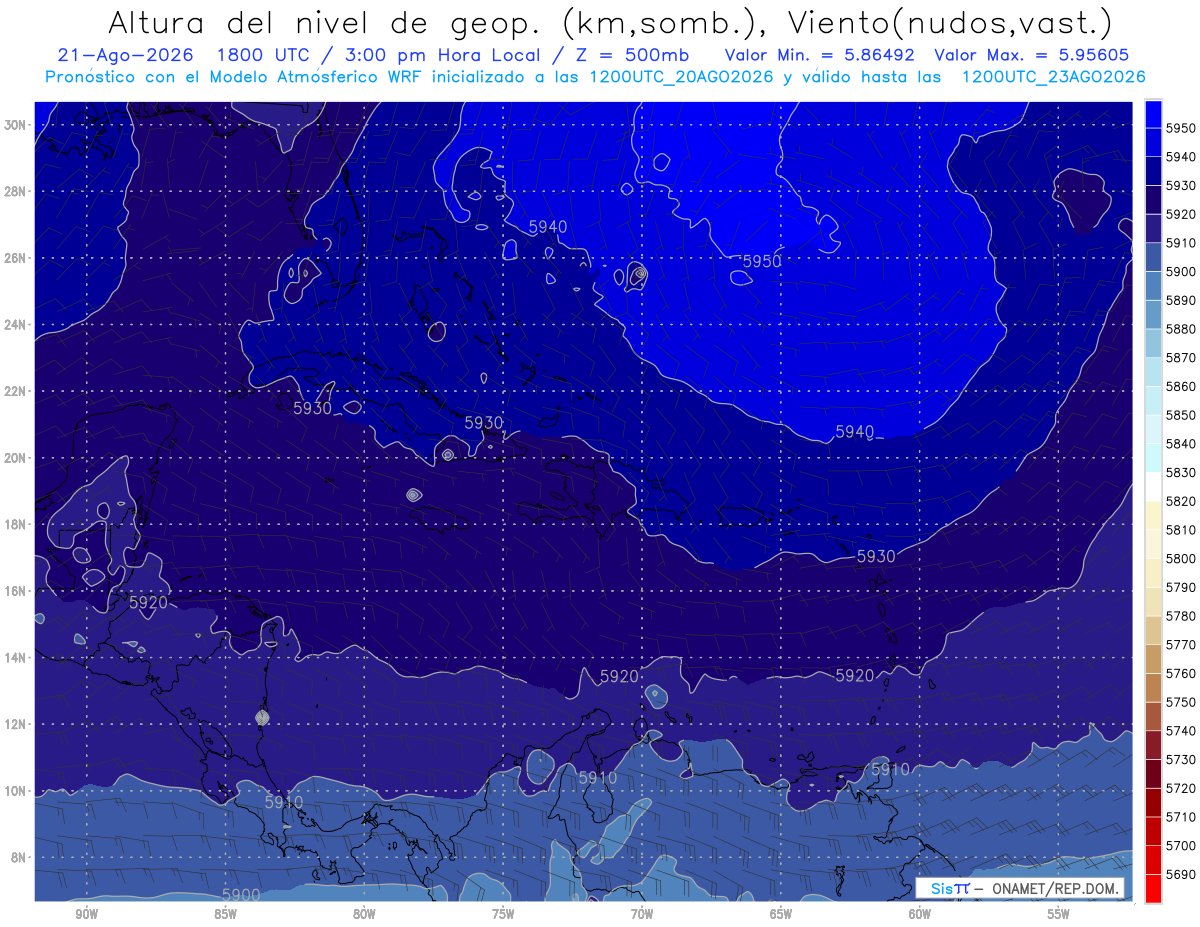This screenshot has height=927, width=1200.
Task: Click the 22N latitude axis label
Action: (17, 391)
